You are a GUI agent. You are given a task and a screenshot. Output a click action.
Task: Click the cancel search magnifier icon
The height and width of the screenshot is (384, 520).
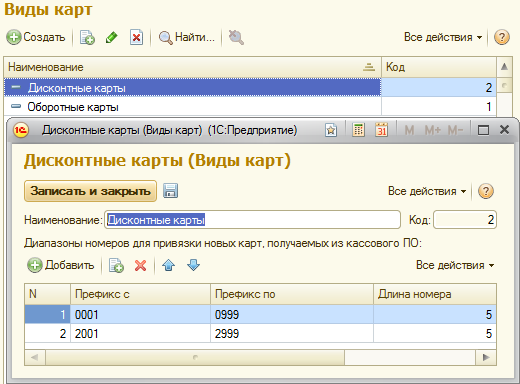point(236,37)
